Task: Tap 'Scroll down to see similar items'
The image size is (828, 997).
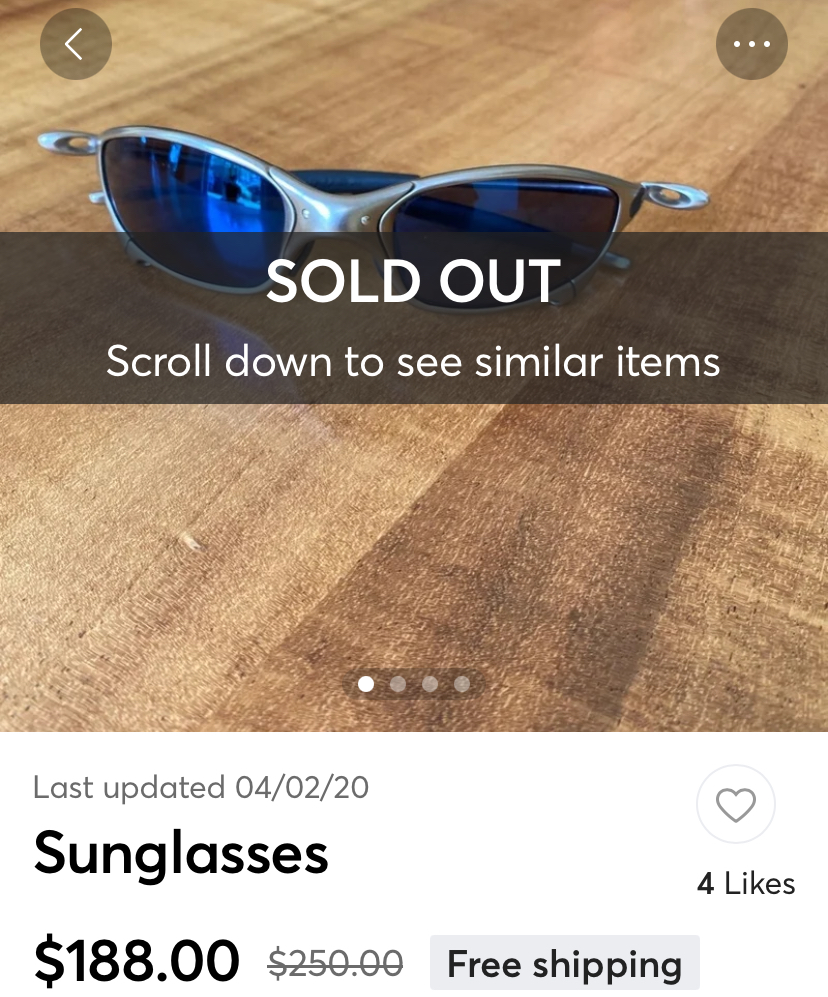Action: pos(413,360)
